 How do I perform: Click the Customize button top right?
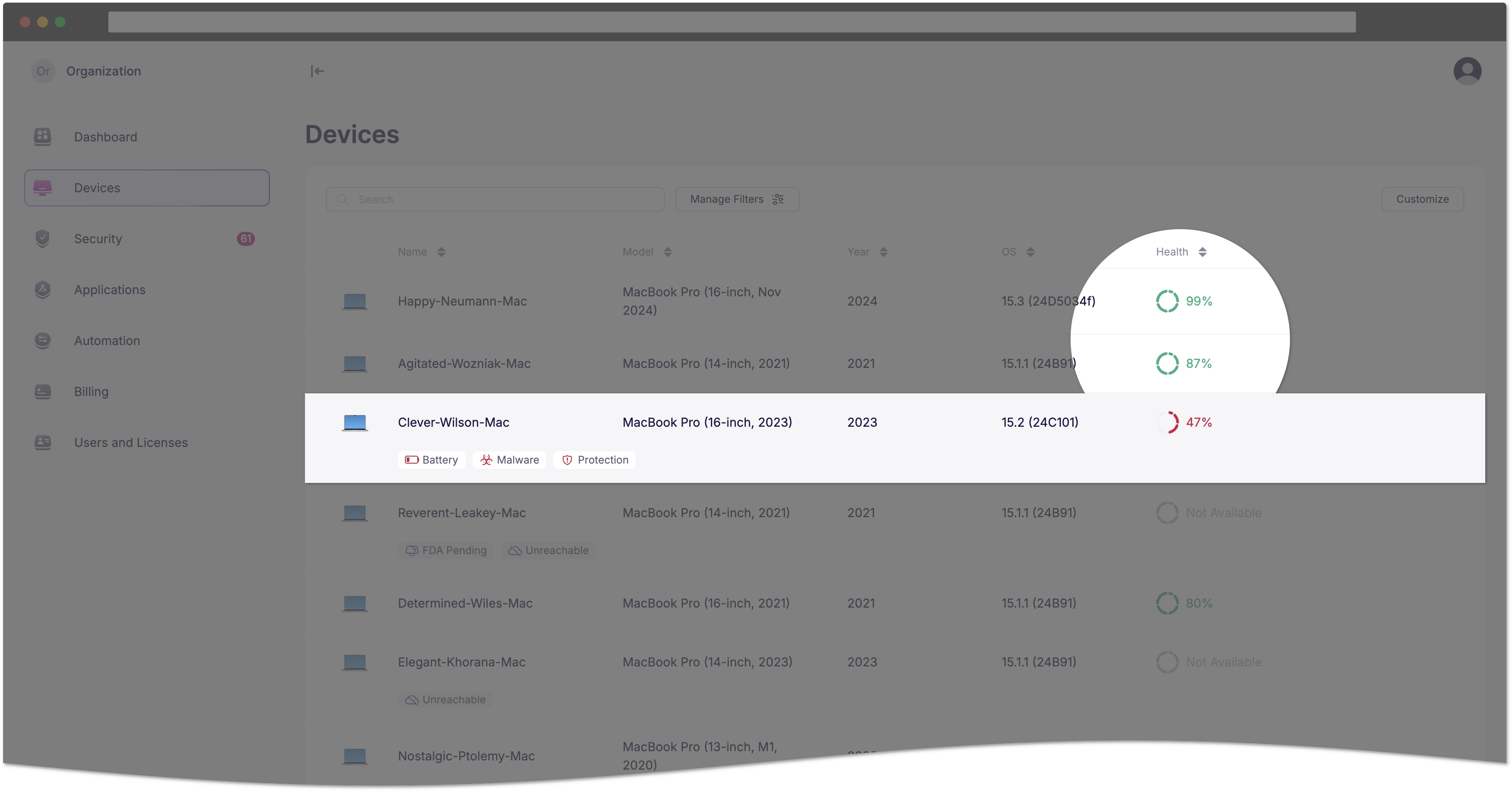click(x=1423, y=199)
